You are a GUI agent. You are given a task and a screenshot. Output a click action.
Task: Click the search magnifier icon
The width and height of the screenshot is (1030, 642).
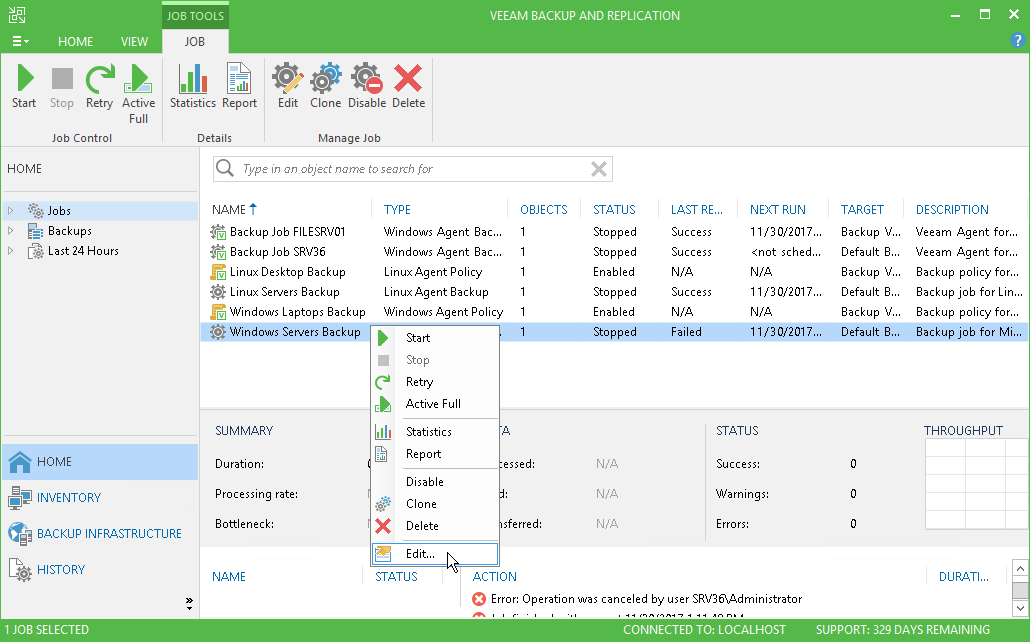(225, 168)
